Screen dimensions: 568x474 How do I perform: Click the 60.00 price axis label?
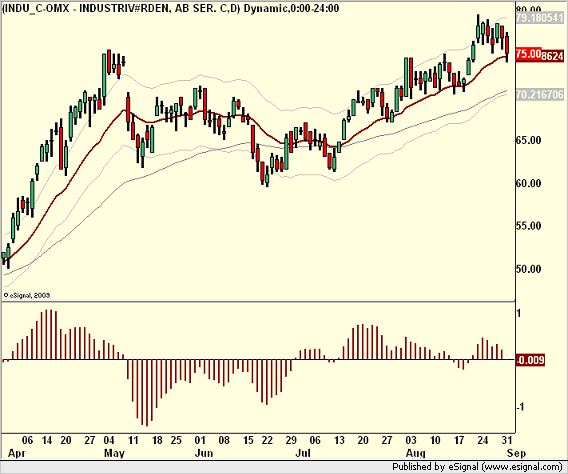[x=529, y=183]
